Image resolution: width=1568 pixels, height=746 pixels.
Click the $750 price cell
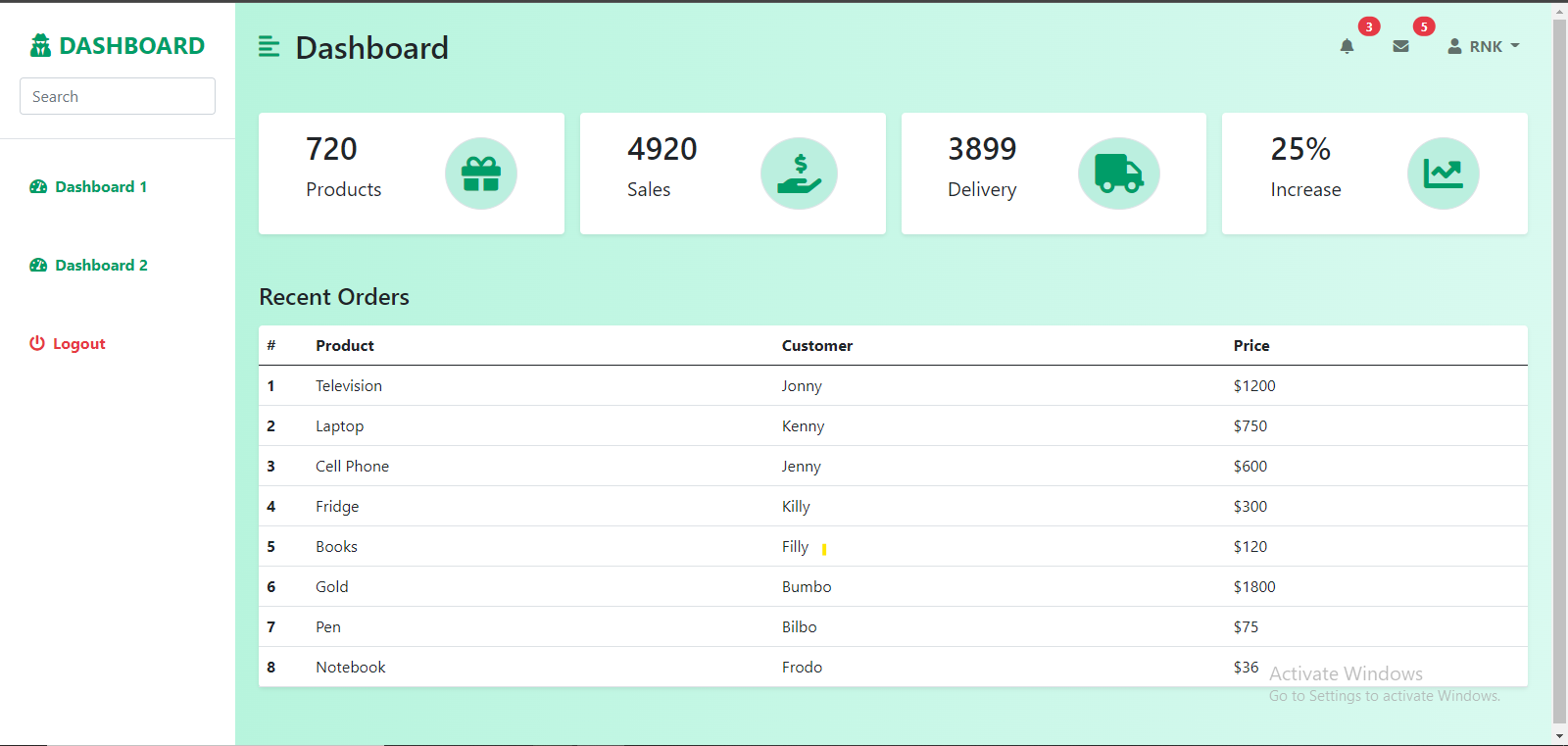click(1250, 425)
